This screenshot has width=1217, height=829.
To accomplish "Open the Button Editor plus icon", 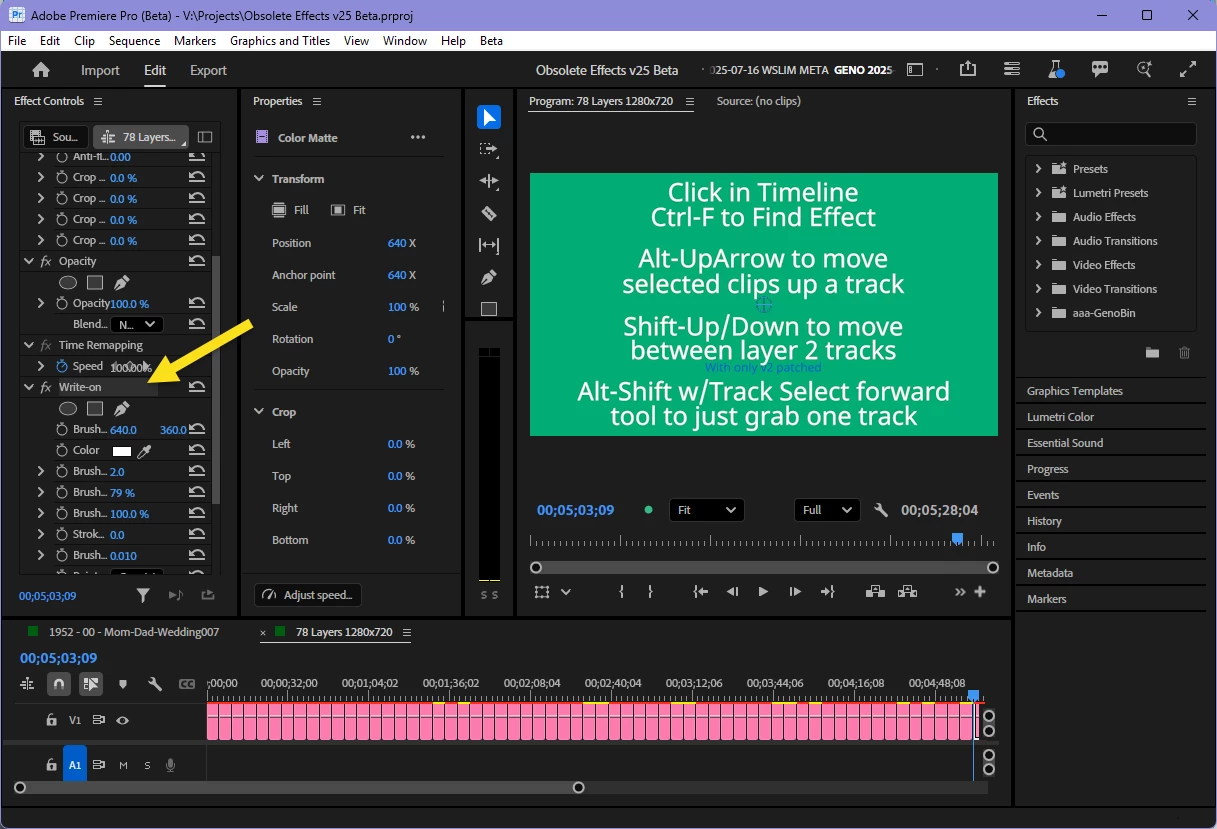I will click(980, 592).
